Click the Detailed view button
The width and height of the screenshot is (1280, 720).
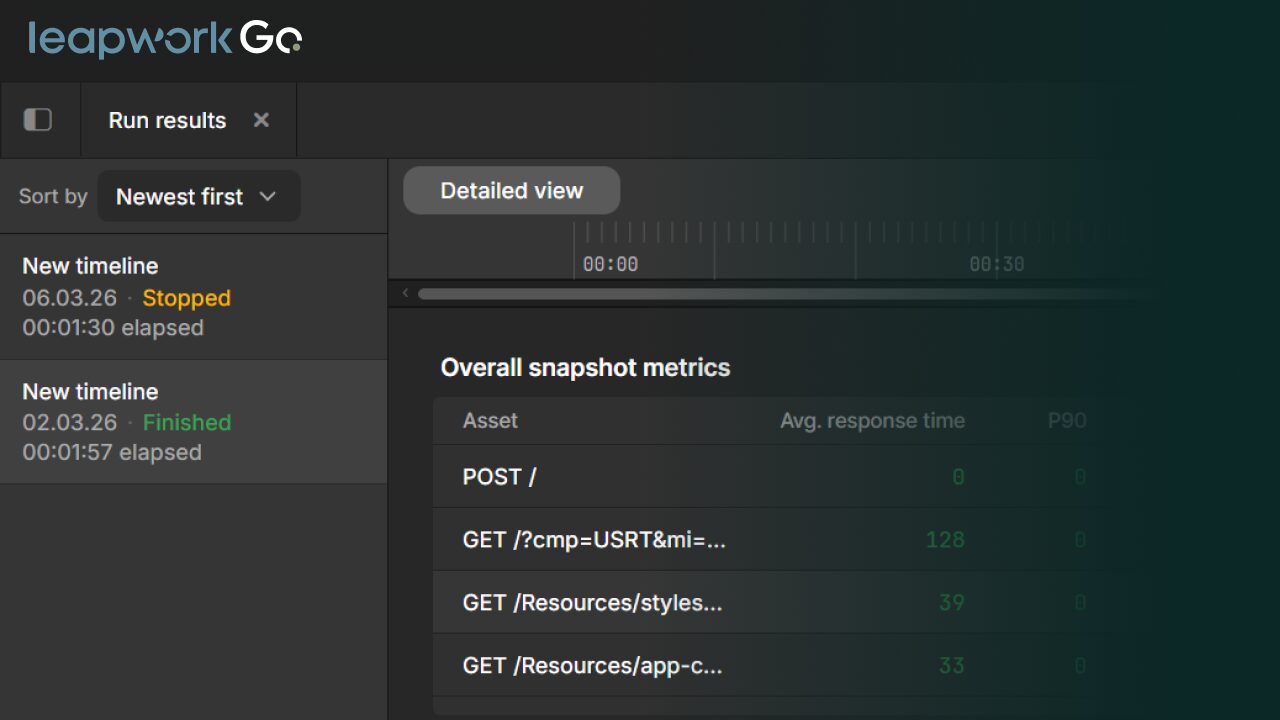click(511, 190)
